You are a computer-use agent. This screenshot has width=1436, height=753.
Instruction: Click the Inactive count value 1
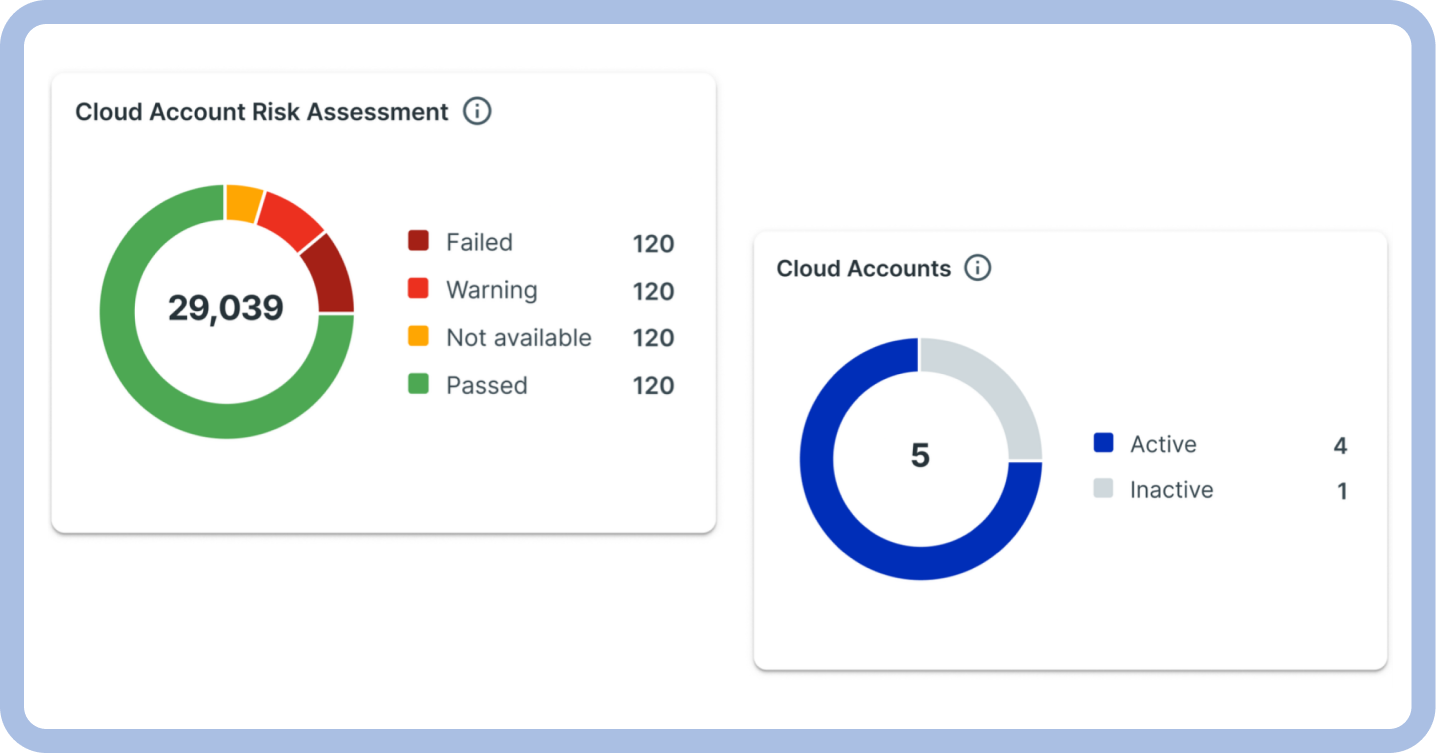coord(1342,491)
